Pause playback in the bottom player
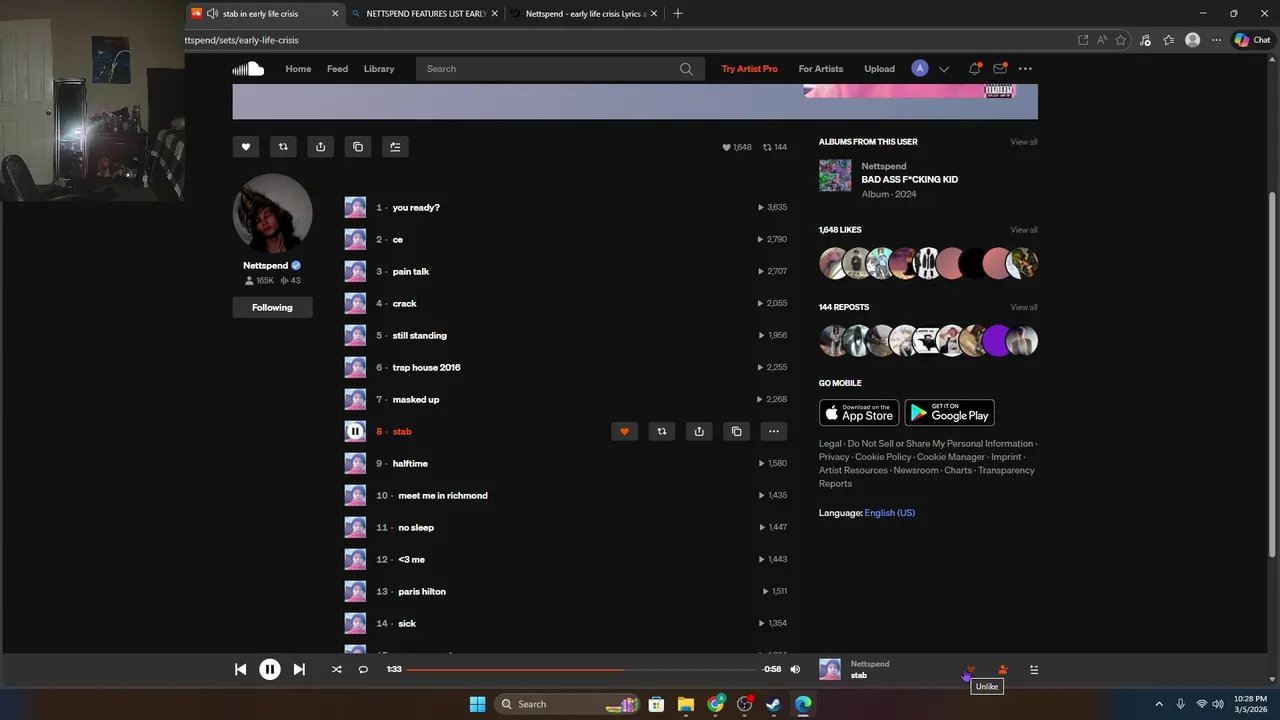 (x=270, y=669)
